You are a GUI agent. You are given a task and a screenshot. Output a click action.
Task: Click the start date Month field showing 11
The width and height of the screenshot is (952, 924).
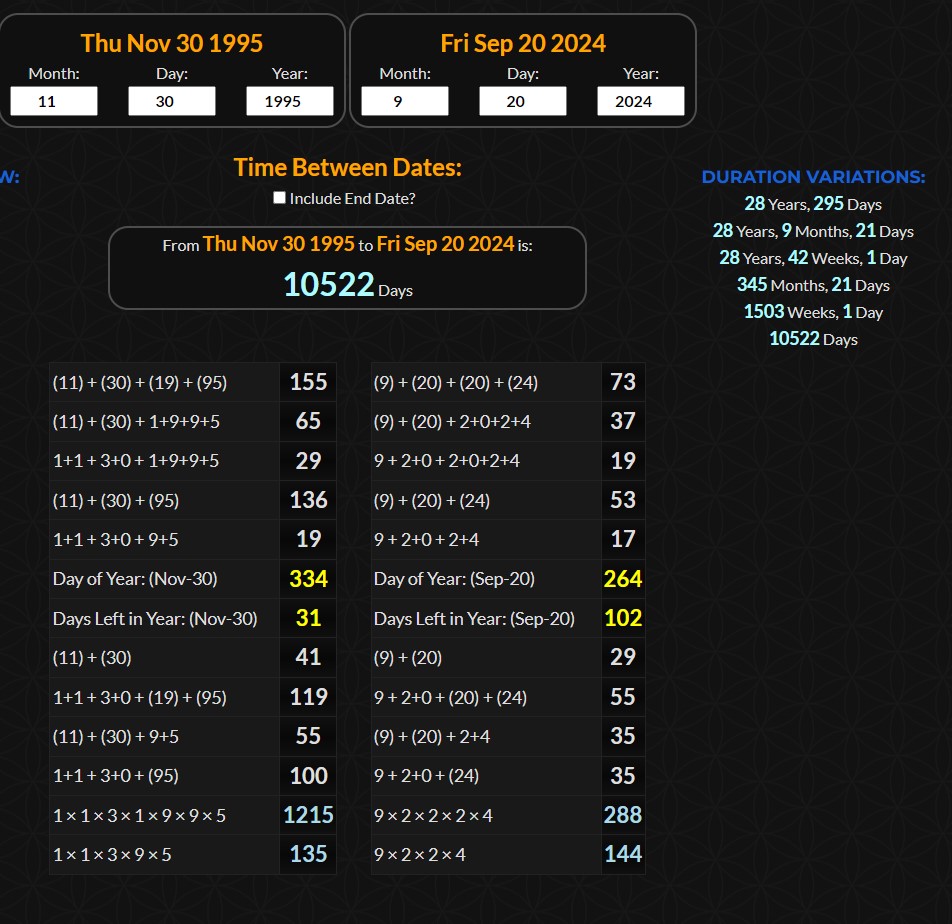pyautogui.click(x=54, y=101)
